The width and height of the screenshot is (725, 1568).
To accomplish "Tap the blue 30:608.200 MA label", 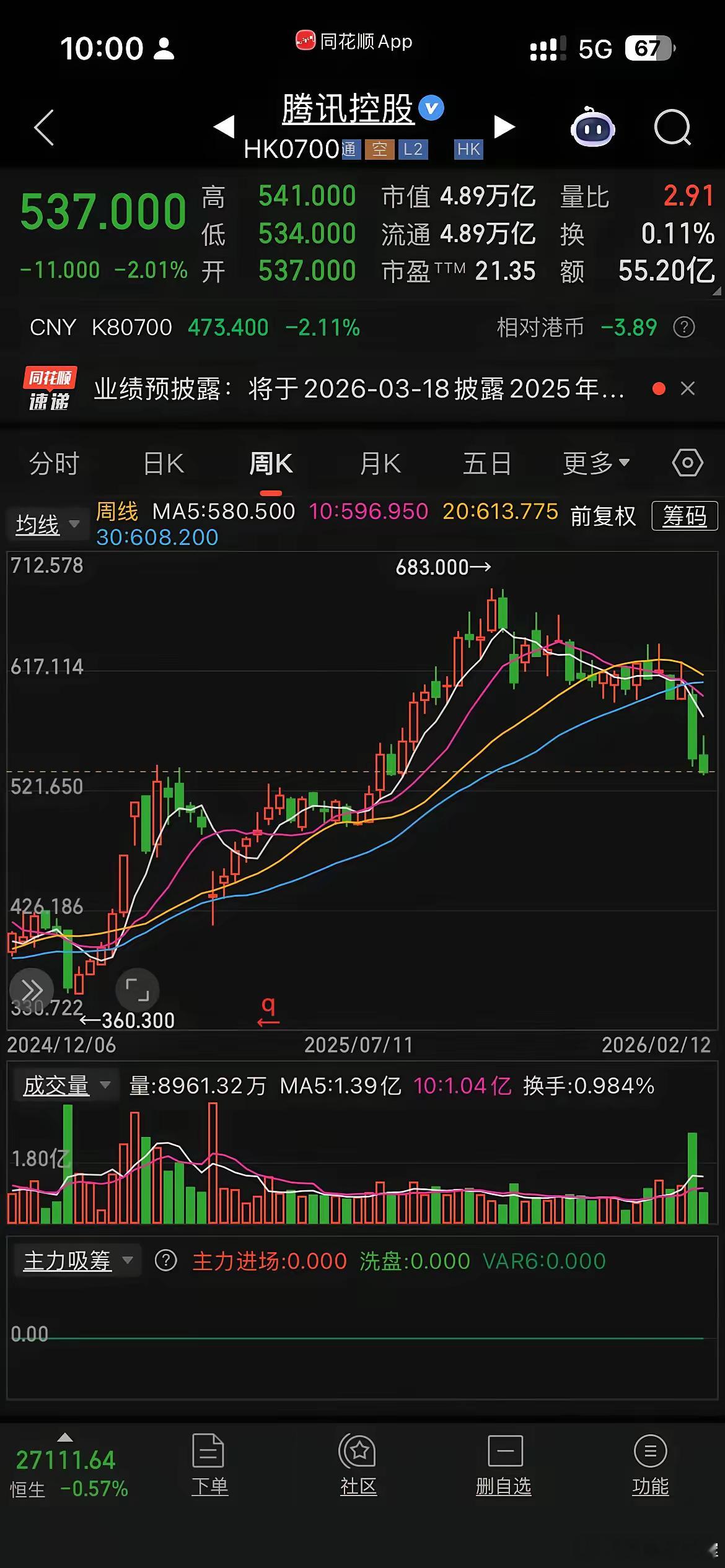I will pyautogui.click(x=157, y=537).
